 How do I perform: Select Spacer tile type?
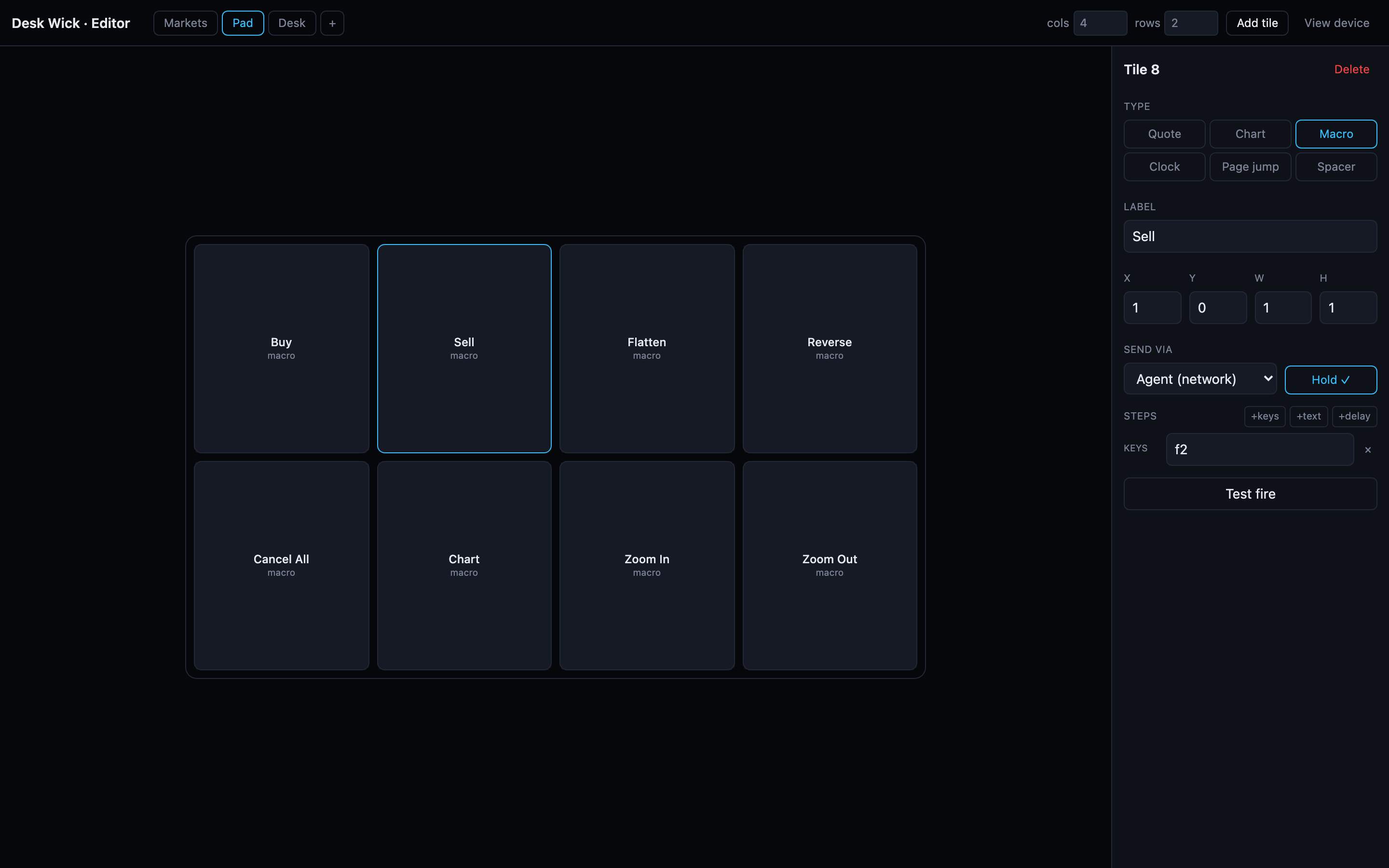tap(1335, 166)
